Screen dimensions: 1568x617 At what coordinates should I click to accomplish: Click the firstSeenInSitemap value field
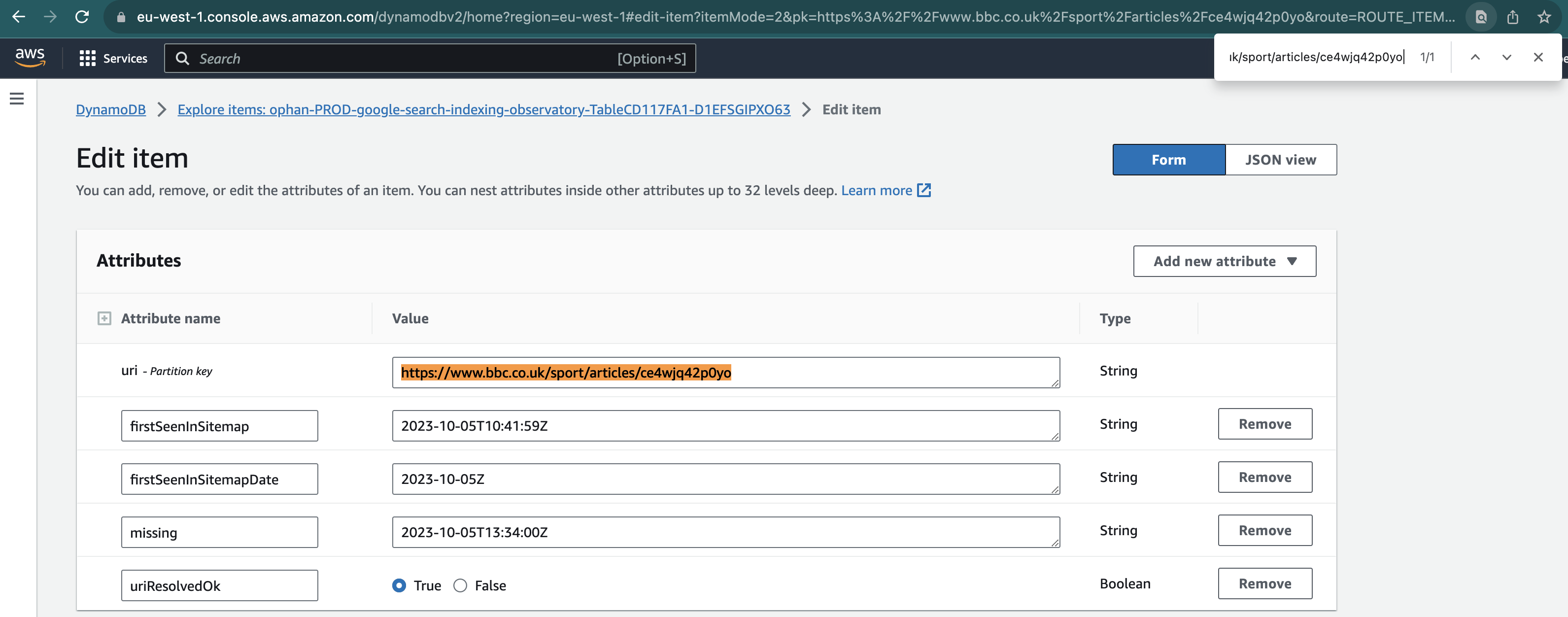pyautogui.click(x=725, y=425)
